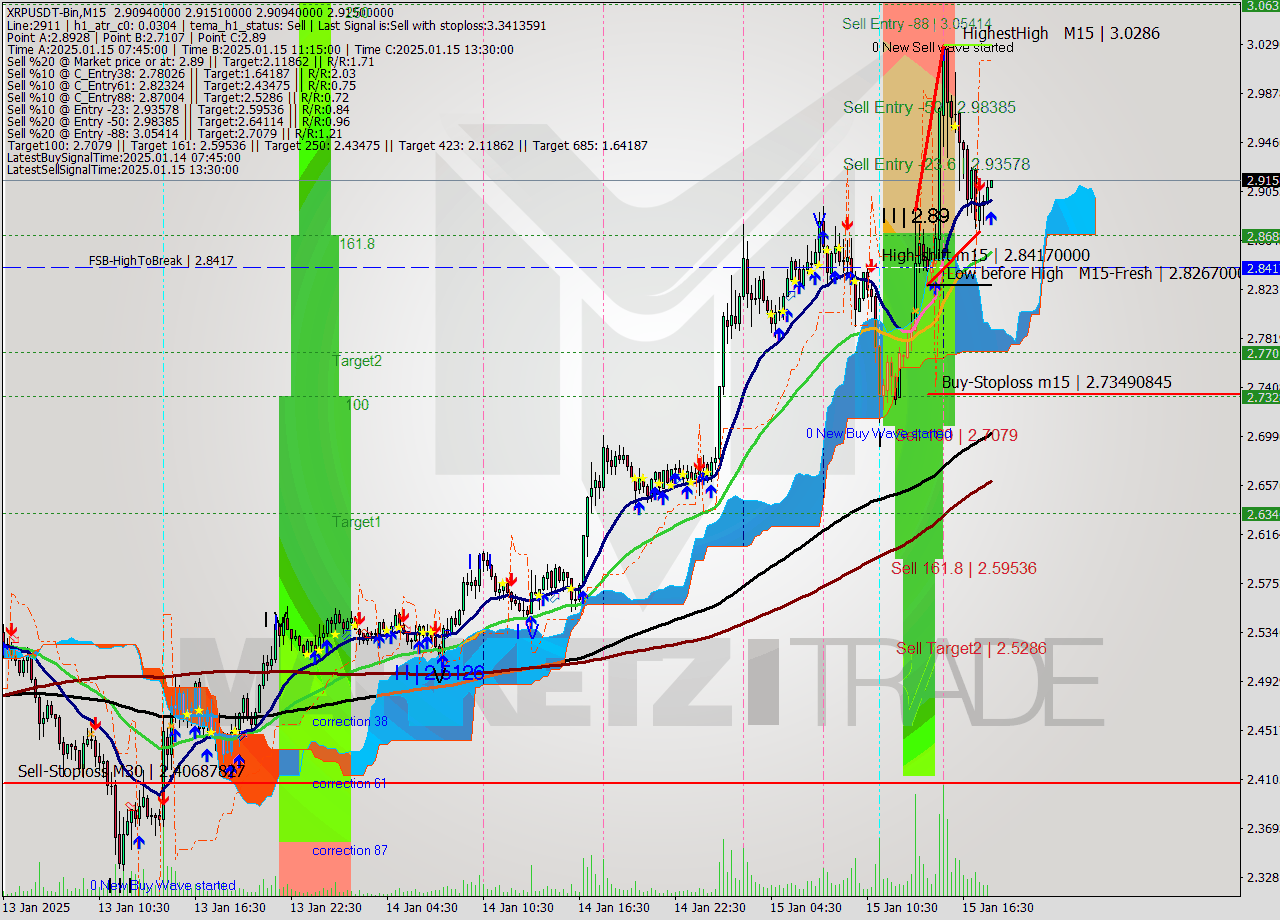Click the Target100 summary info line
This screenshot has width=1280, height=920.
[327, 145]
